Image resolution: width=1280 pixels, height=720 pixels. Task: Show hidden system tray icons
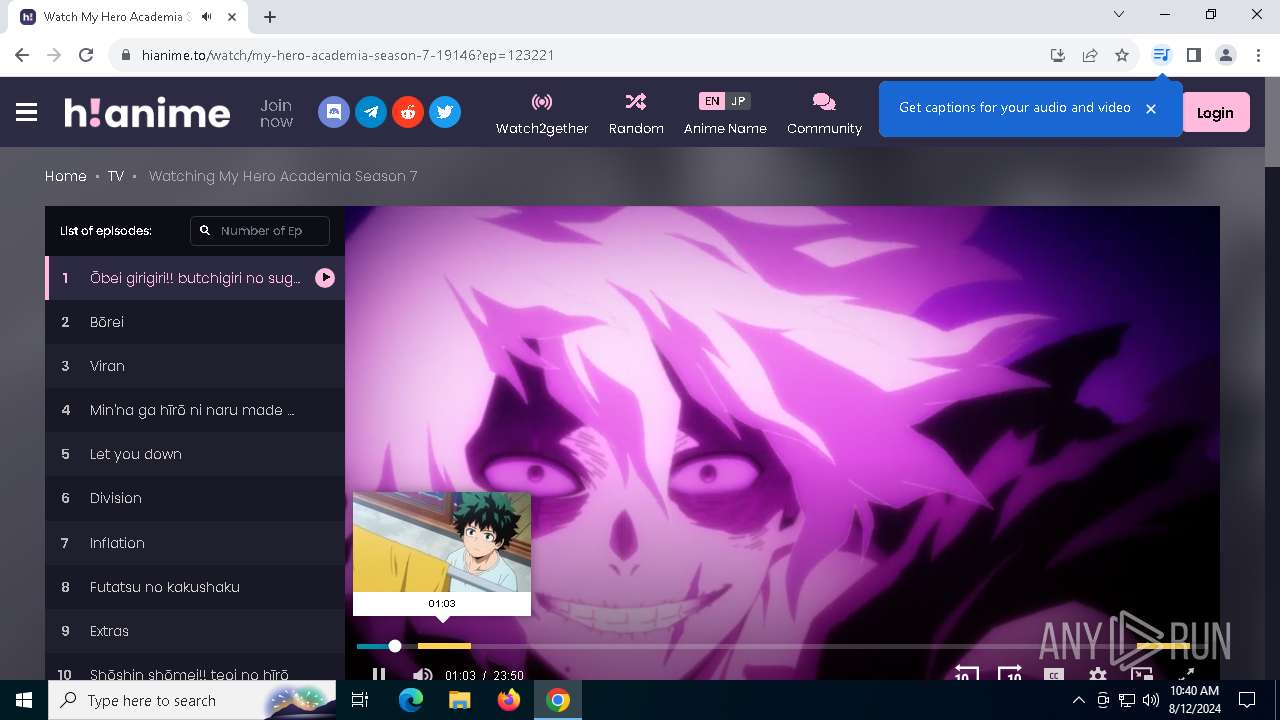pos(1078,700)
